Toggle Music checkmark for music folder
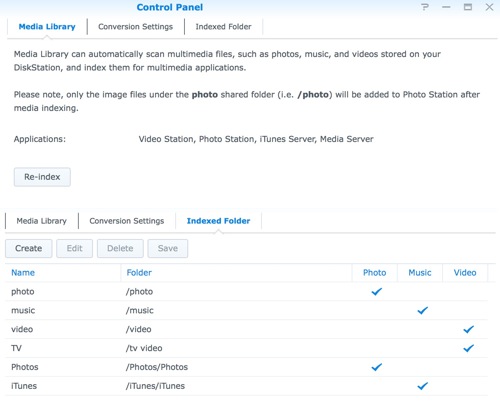 [422, 311]
